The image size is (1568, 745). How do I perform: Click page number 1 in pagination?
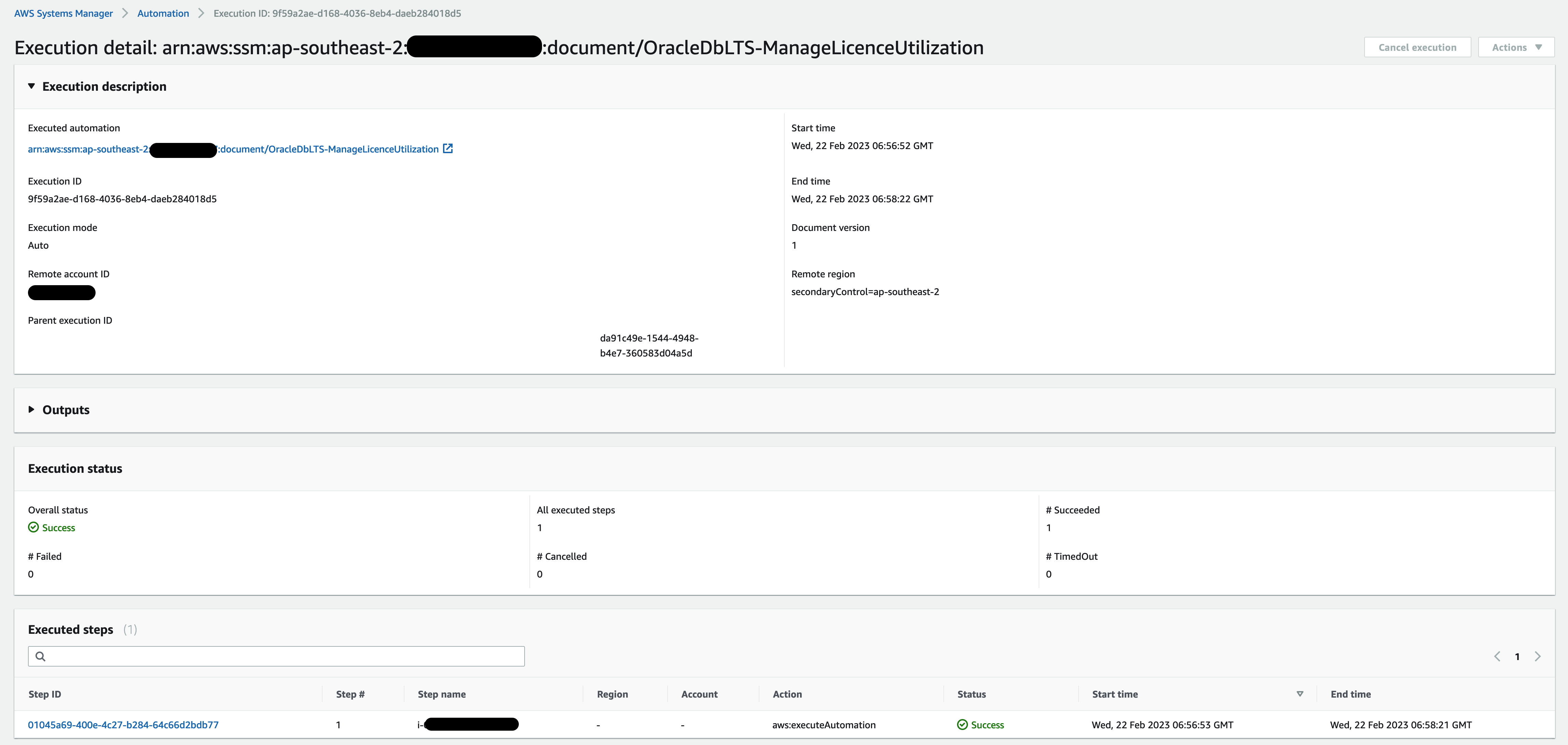(x=1517, y=656)
